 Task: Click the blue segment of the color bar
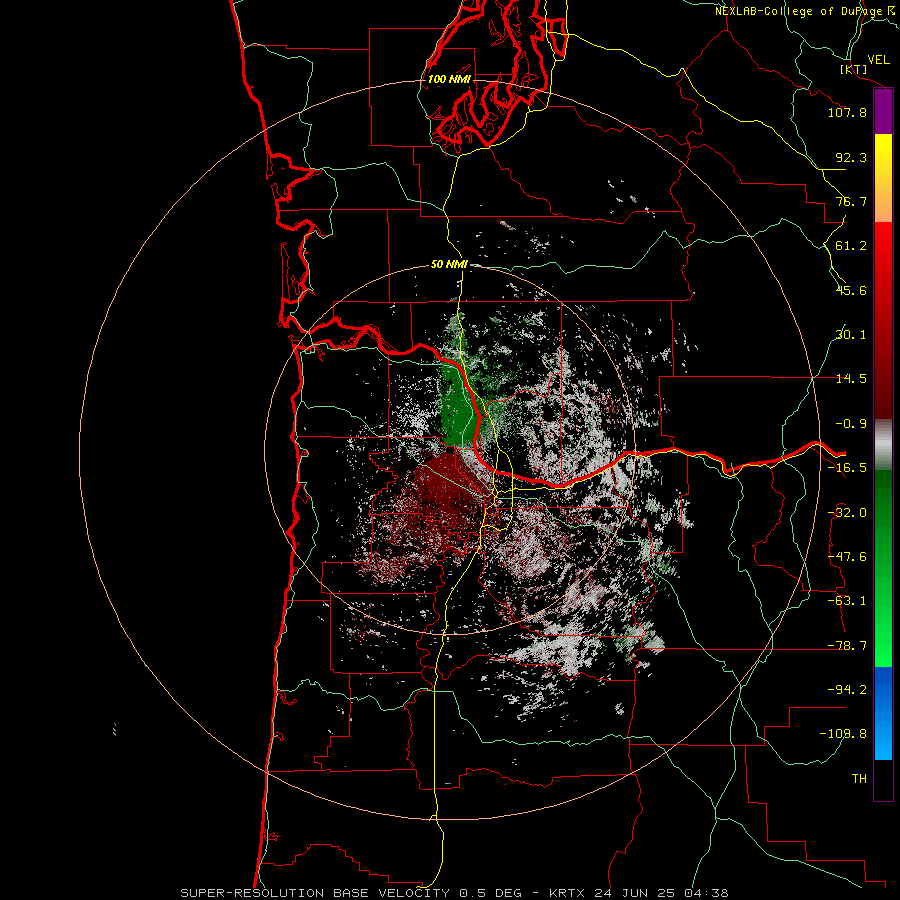(x=883, y=713)
